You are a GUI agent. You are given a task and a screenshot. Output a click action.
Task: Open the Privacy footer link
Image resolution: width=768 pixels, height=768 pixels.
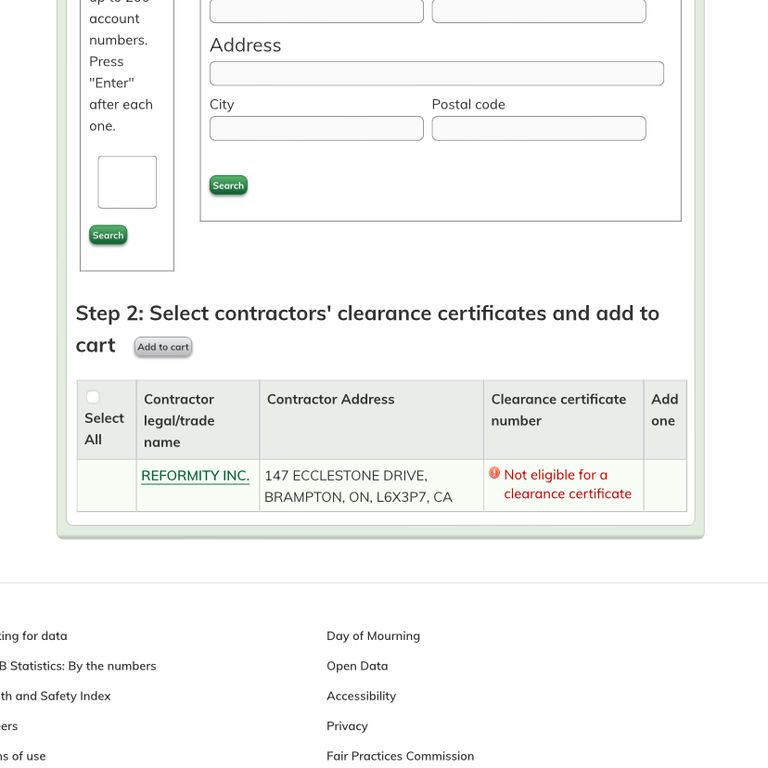pos(347,726)
